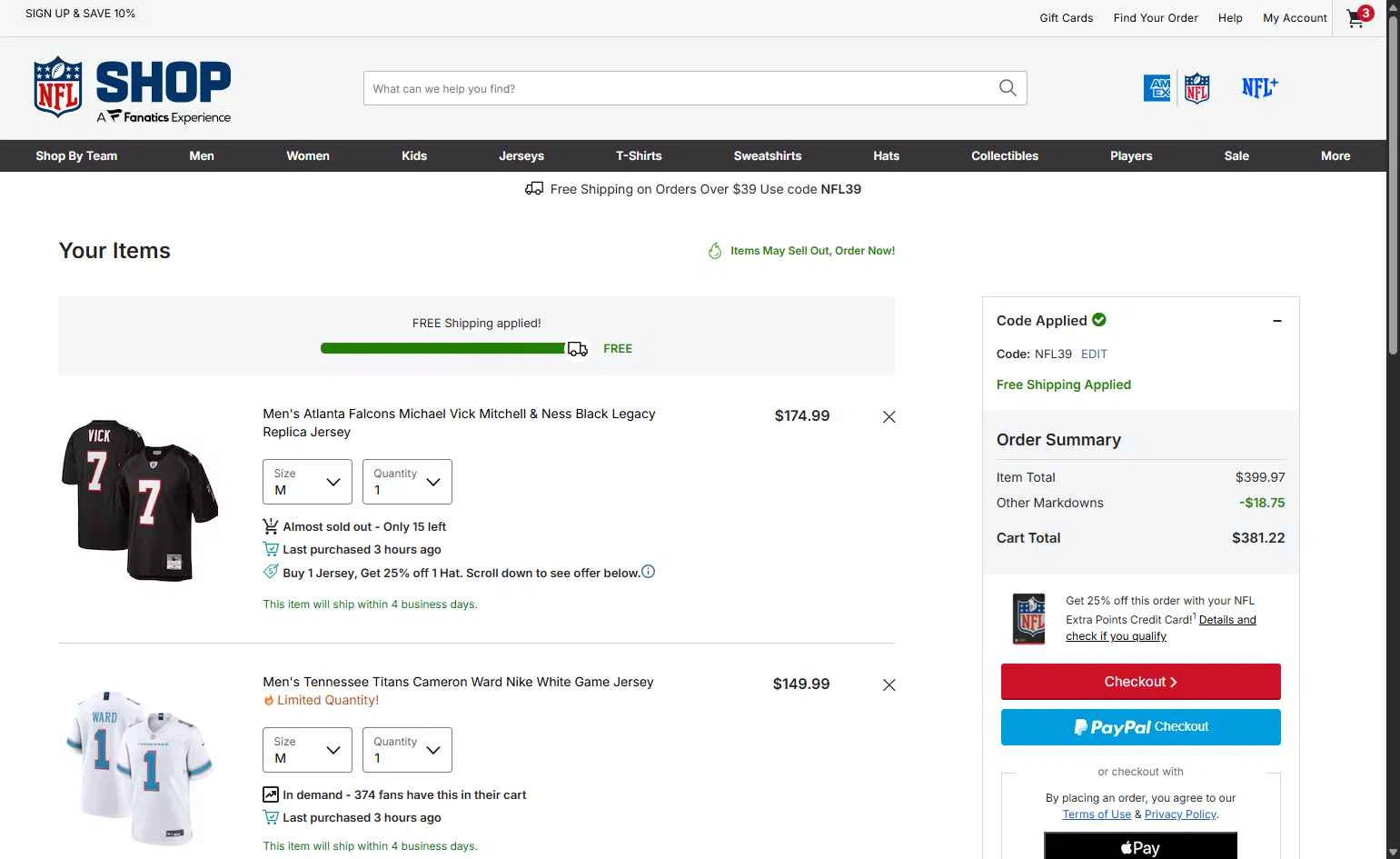
Task: Open Size dropdown for Ward jersey
Action: tap(307, 750)
